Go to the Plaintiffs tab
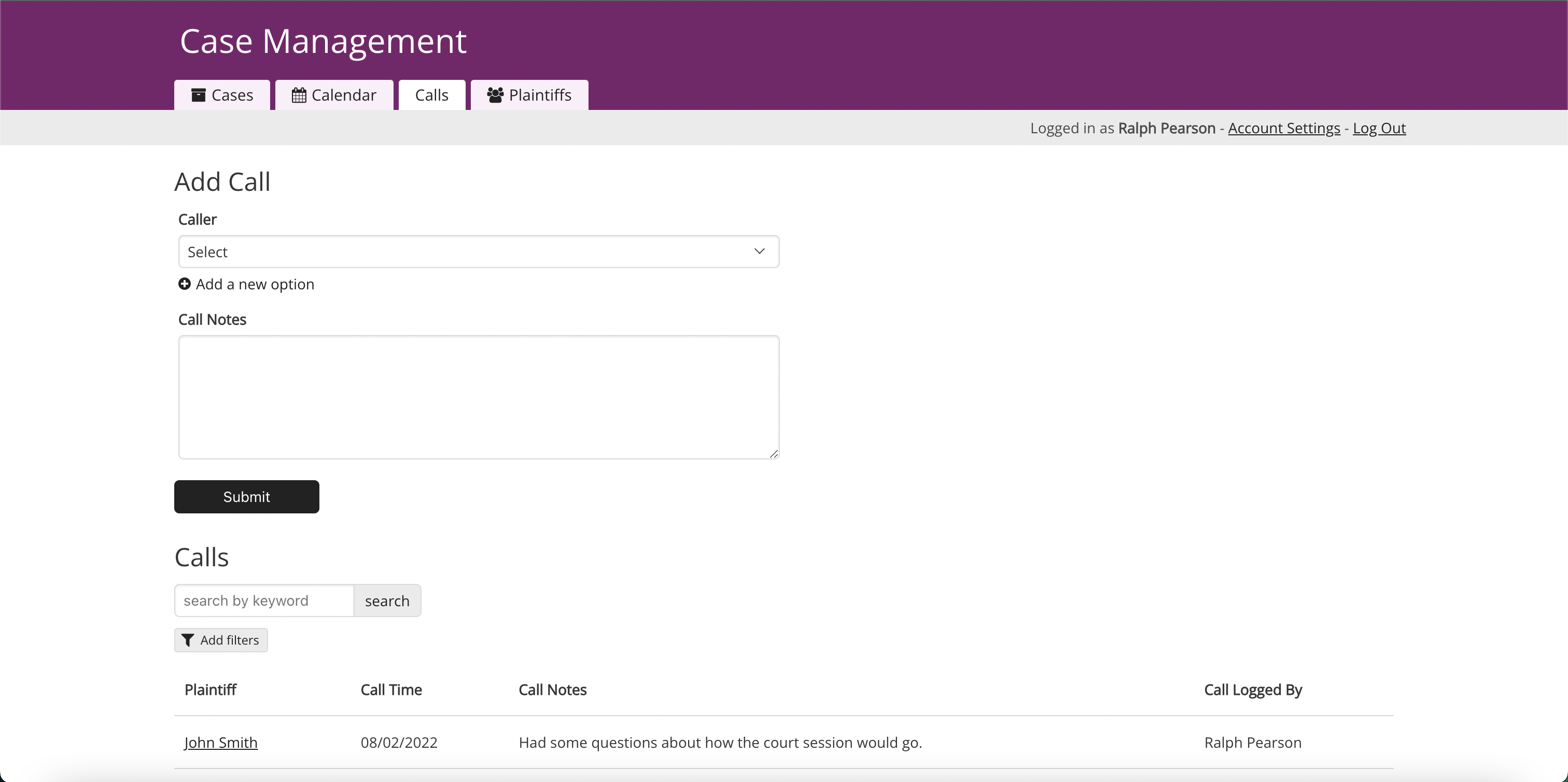Screen dimensions: 1568x782 coord(529,95)
